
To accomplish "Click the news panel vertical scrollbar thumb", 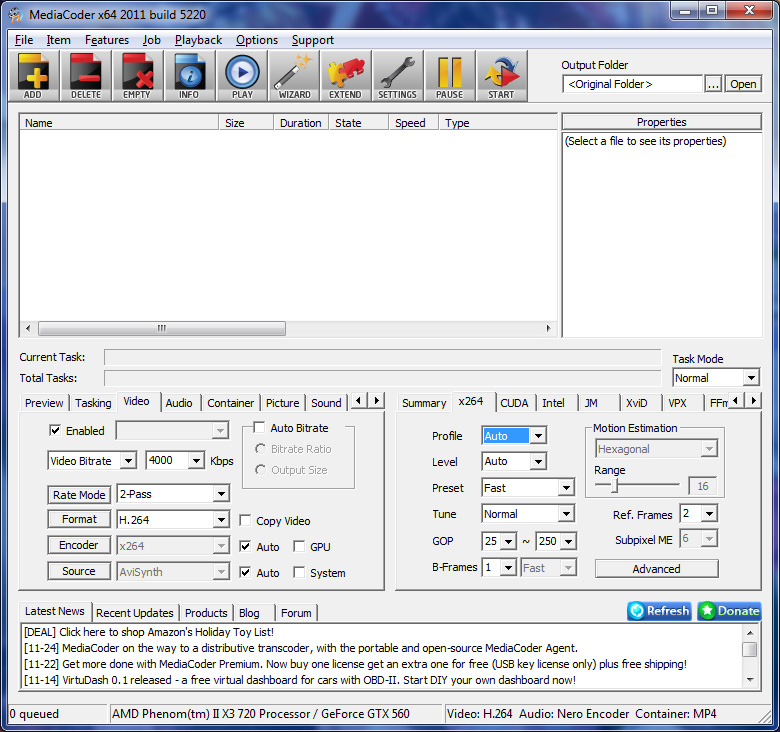I will click(x=750, y=649).
